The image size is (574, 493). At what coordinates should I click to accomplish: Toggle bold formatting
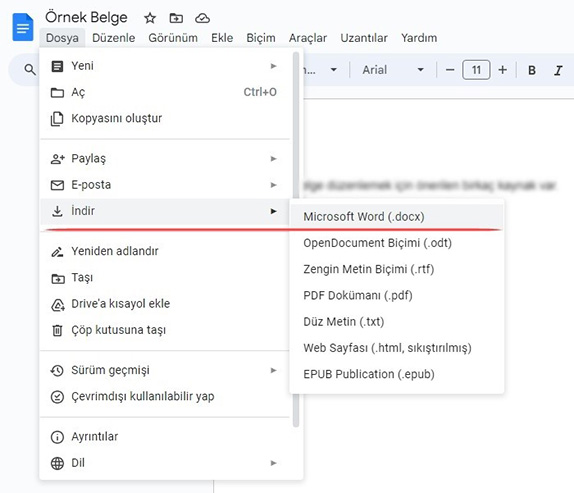[x=532, y=70]
